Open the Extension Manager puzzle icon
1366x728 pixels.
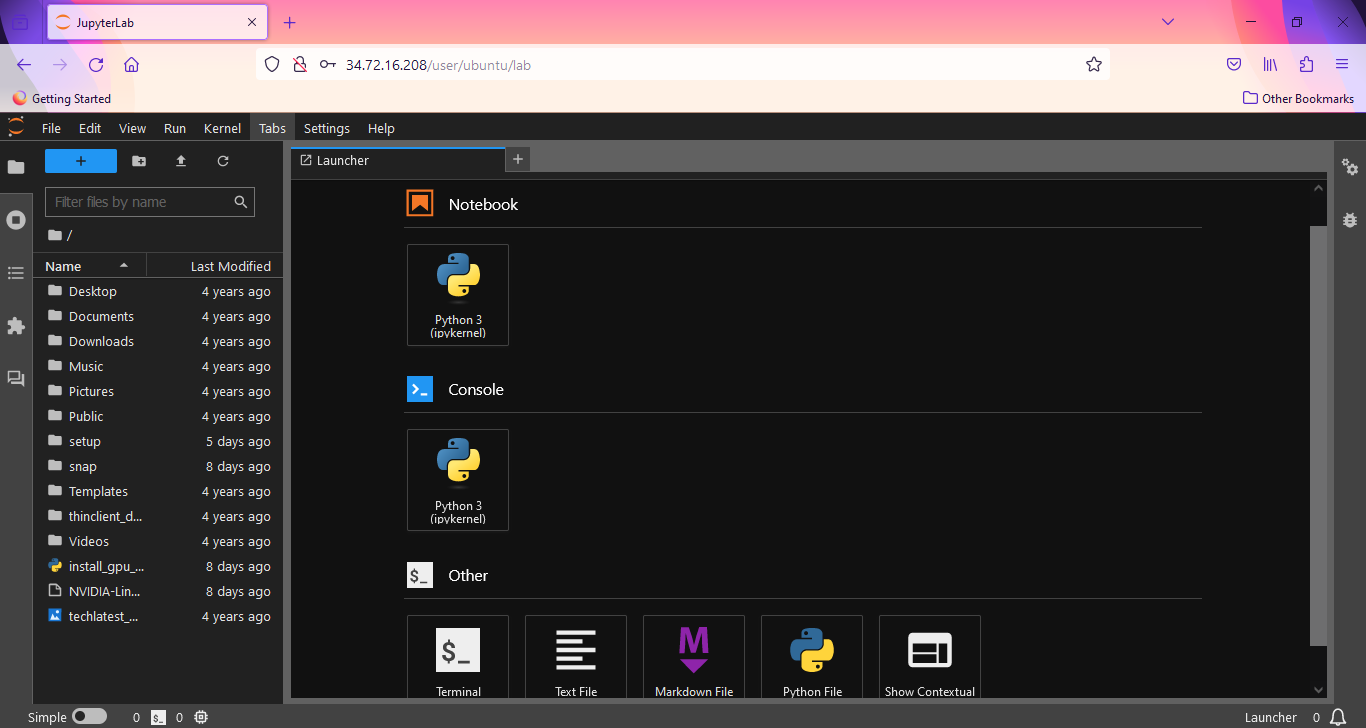click(16, 326)
